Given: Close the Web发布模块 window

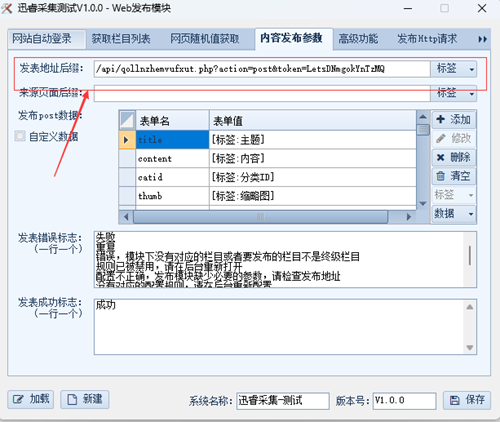Looking at the screenshot, I should pos(482,8).
